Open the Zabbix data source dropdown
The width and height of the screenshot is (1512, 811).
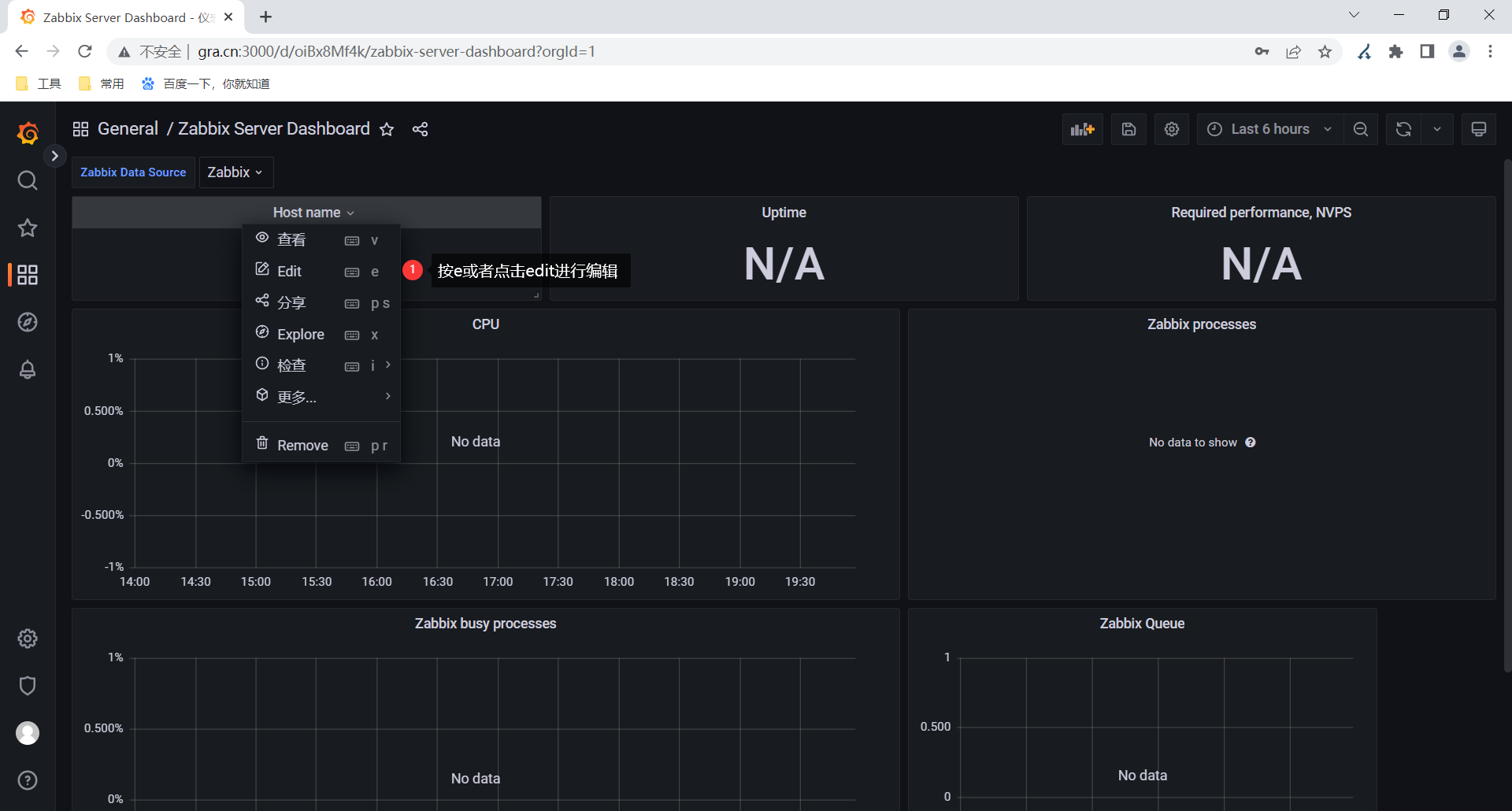[x=235, y=172]
